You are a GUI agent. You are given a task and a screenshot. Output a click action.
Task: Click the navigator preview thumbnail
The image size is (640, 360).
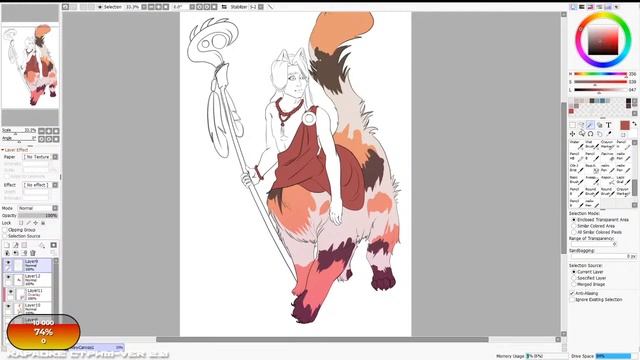(x=30, y=66)
